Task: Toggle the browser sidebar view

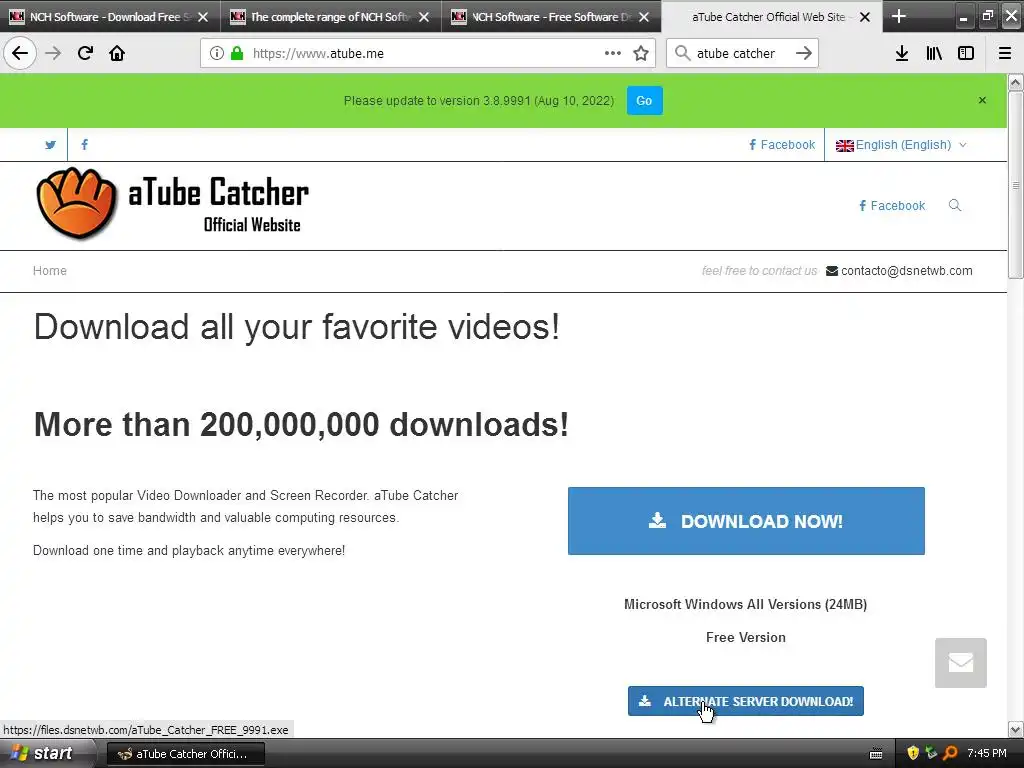Action: click(x=966, y=54)
